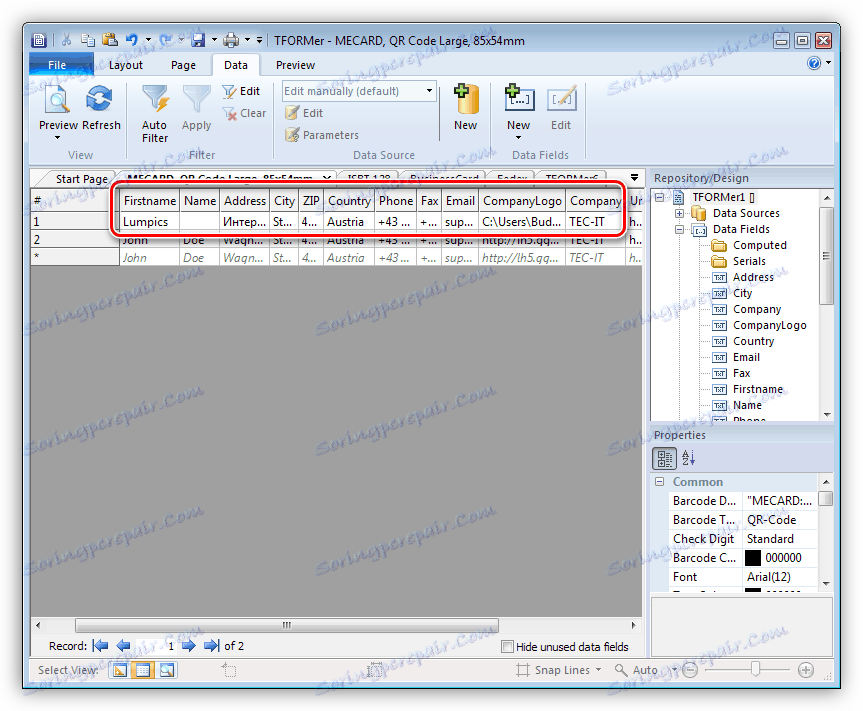Click the record number input field

click(156, 646)
